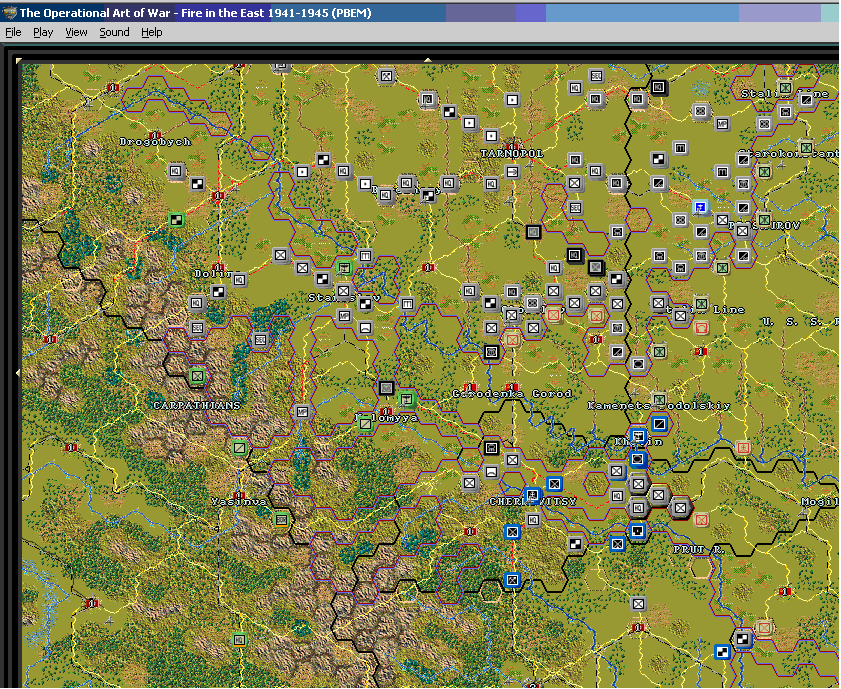
Task: Select gray unit just below TARNOPOL label
Action: point(512,172)
